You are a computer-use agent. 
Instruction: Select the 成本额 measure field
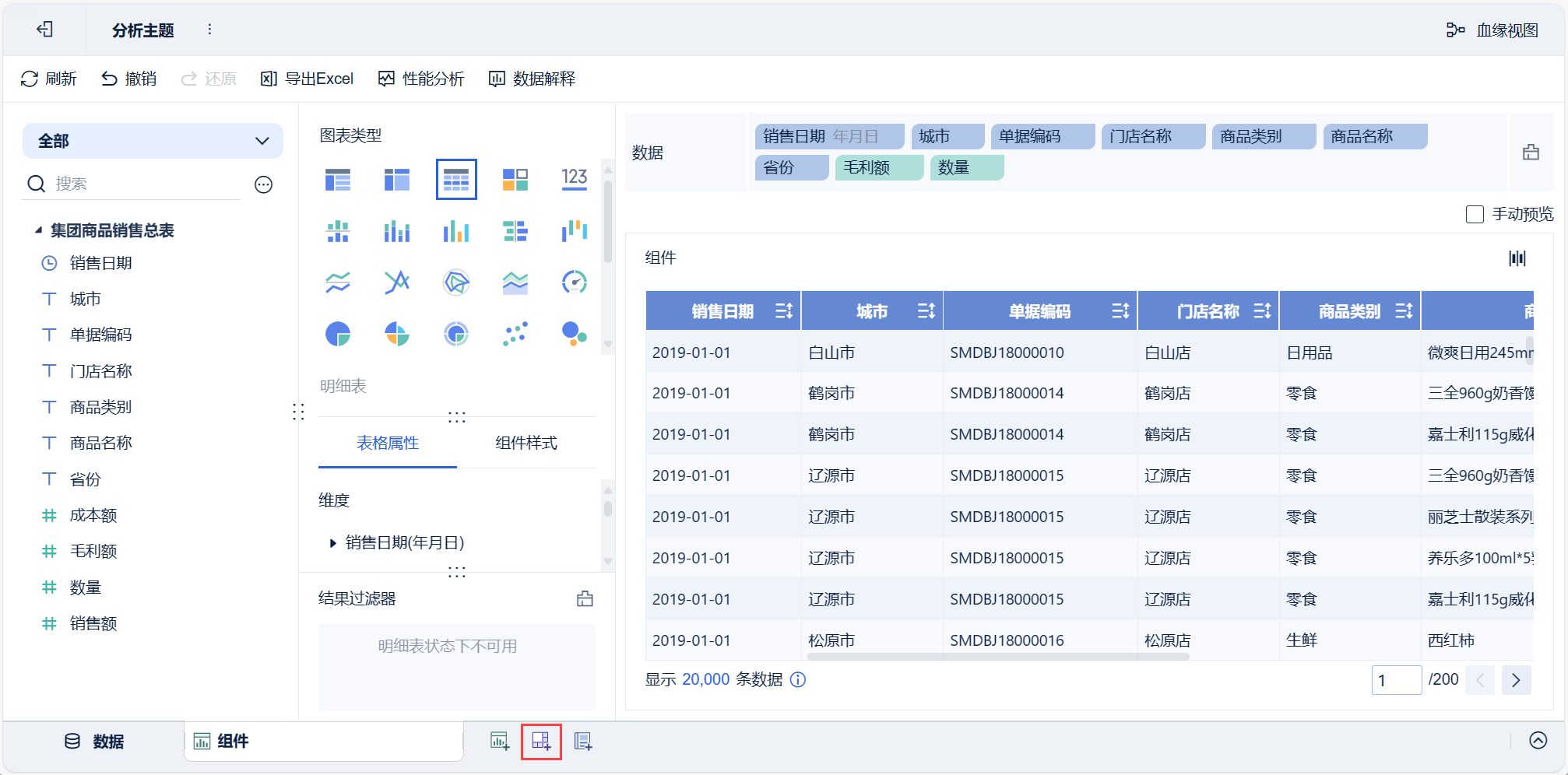click(x=93, y=515)
